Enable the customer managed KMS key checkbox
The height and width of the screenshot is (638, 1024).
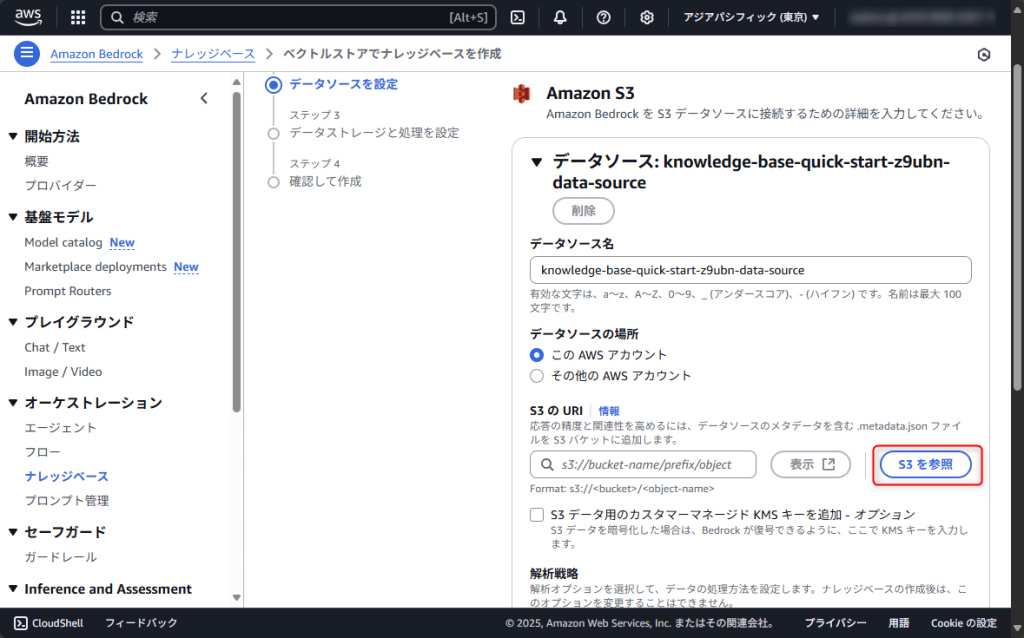[x=537, y=515]
